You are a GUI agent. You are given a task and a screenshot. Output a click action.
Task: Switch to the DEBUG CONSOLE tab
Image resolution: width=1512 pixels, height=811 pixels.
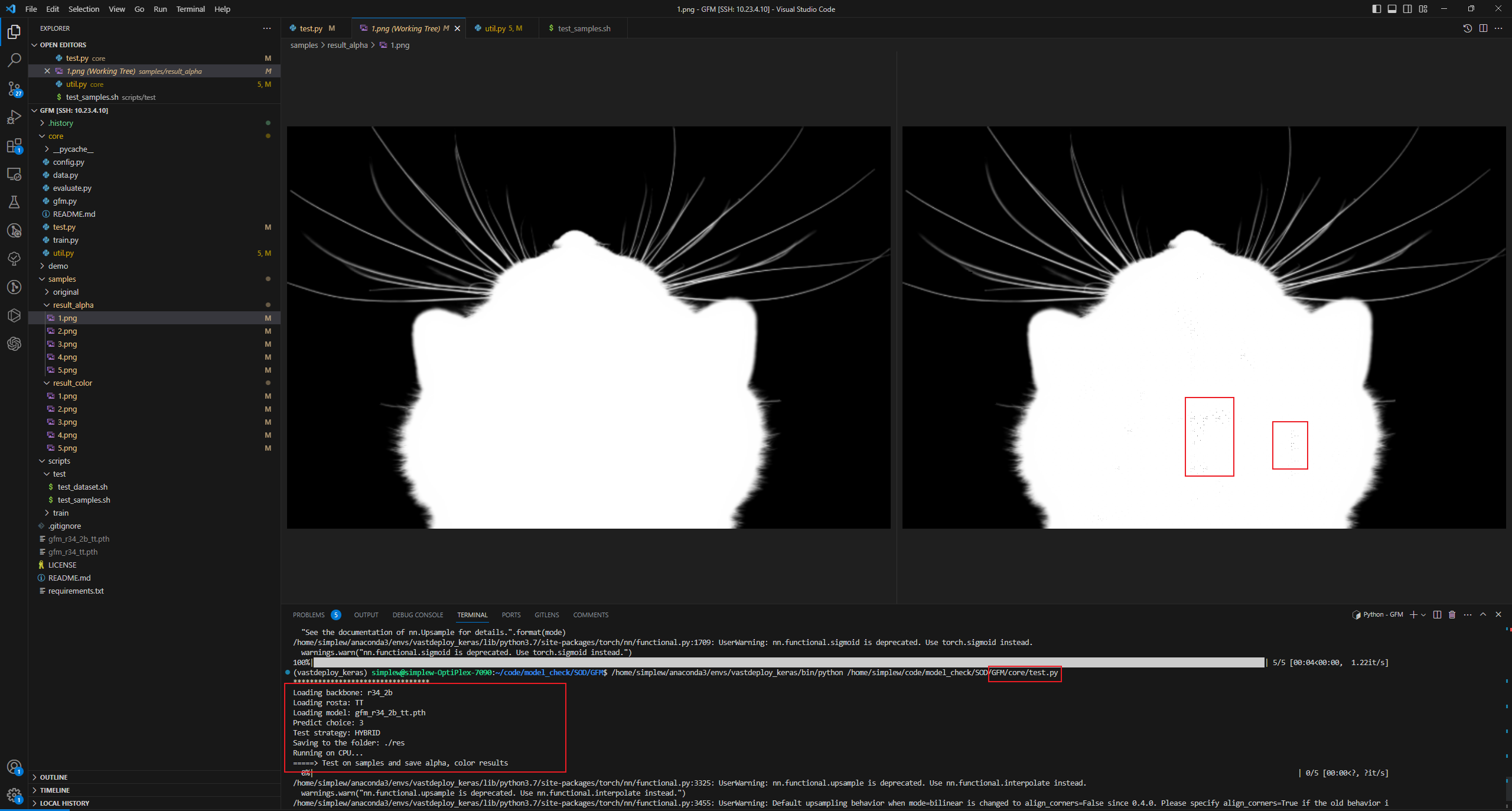[x=418, y=615]
